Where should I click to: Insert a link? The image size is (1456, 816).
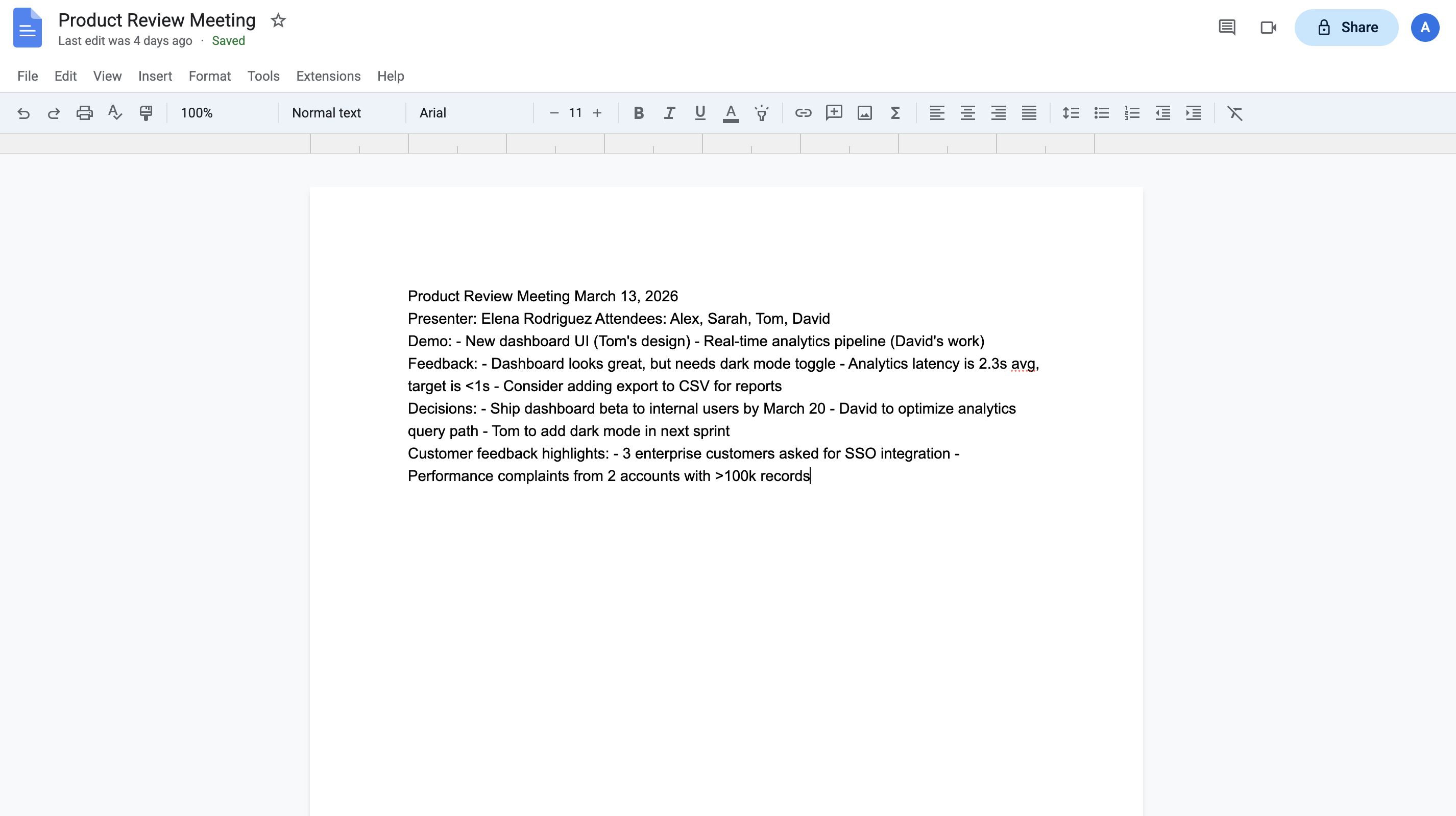coord(803,112)
